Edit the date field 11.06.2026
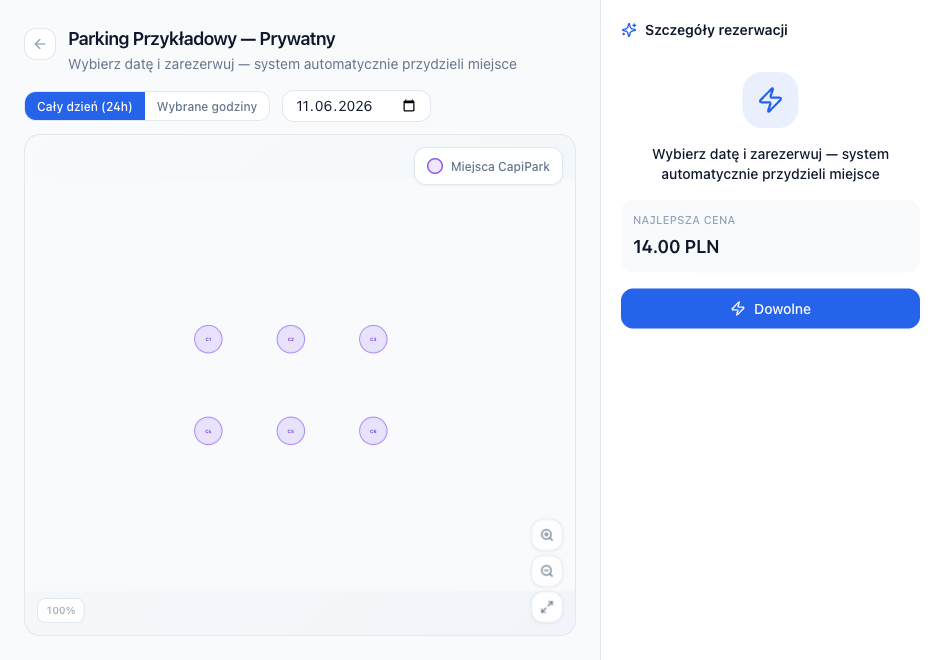This screenshot has width=940, height=660. (356, 106)
